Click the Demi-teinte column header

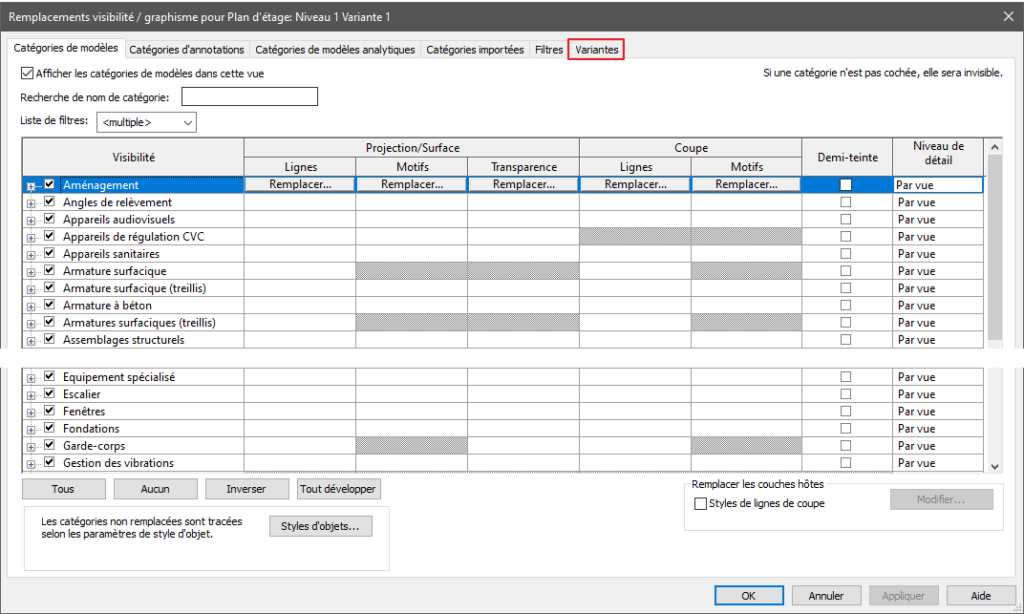847,157
